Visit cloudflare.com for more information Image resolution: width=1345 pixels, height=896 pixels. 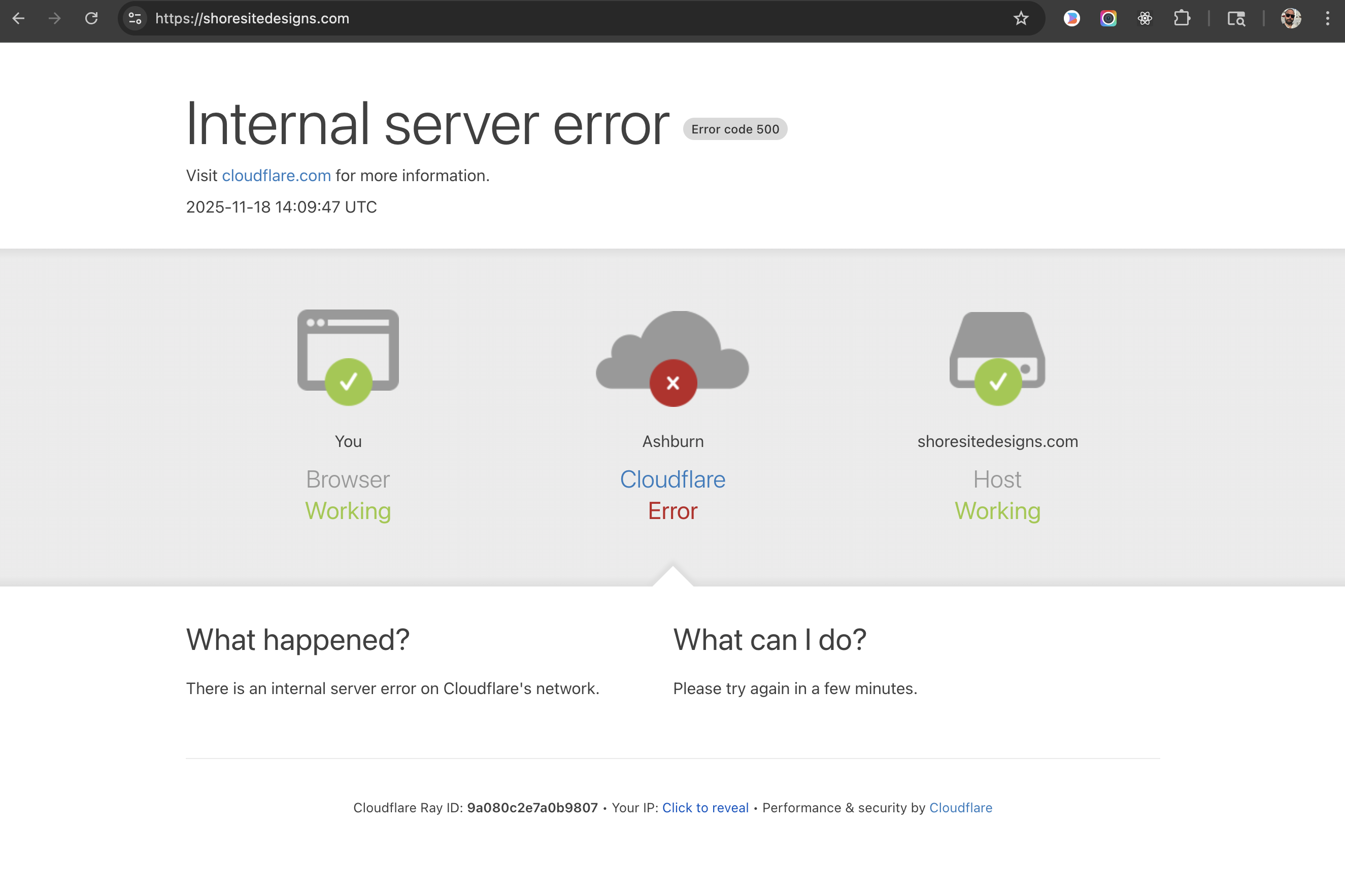(x=276, y=176)
